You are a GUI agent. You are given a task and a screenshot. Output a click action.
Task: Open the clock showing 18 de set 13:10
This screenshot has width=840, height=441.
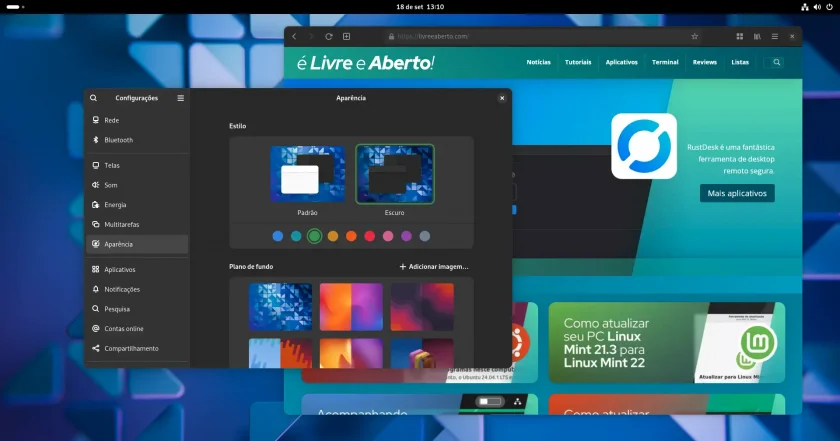tap(420, 7)
